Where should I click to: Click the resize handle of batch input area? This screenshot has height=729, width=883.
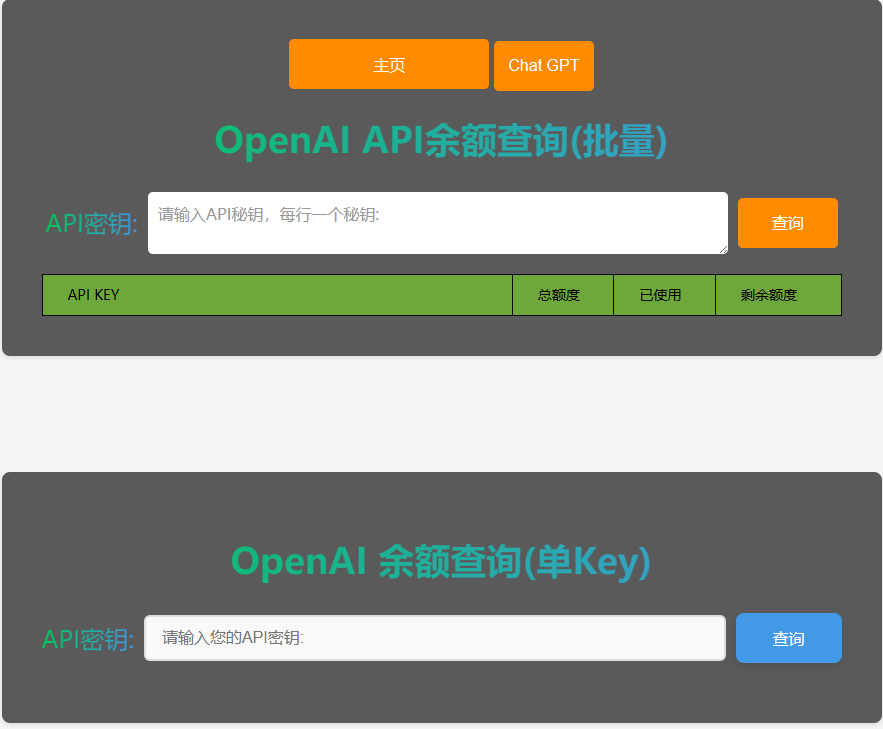(x=723, y=249)
